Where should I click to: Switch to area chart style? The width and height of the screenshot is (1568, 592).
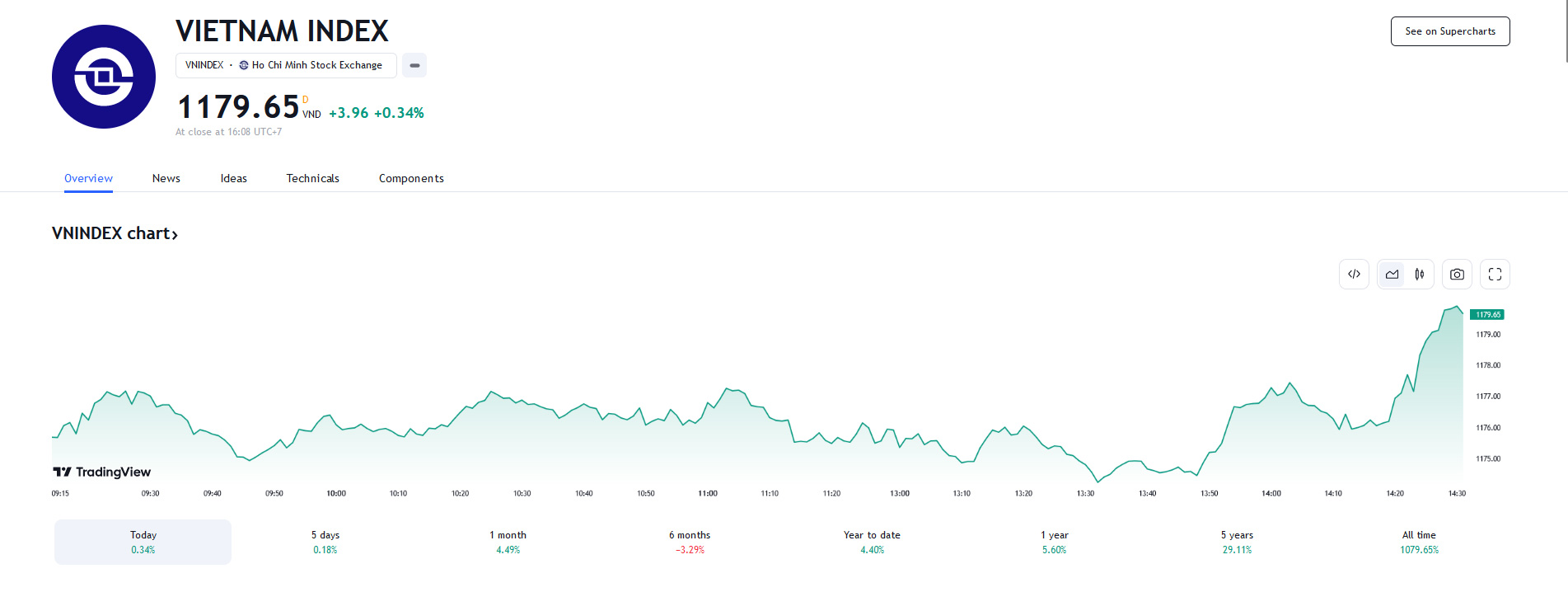(x=1392, y=275)
